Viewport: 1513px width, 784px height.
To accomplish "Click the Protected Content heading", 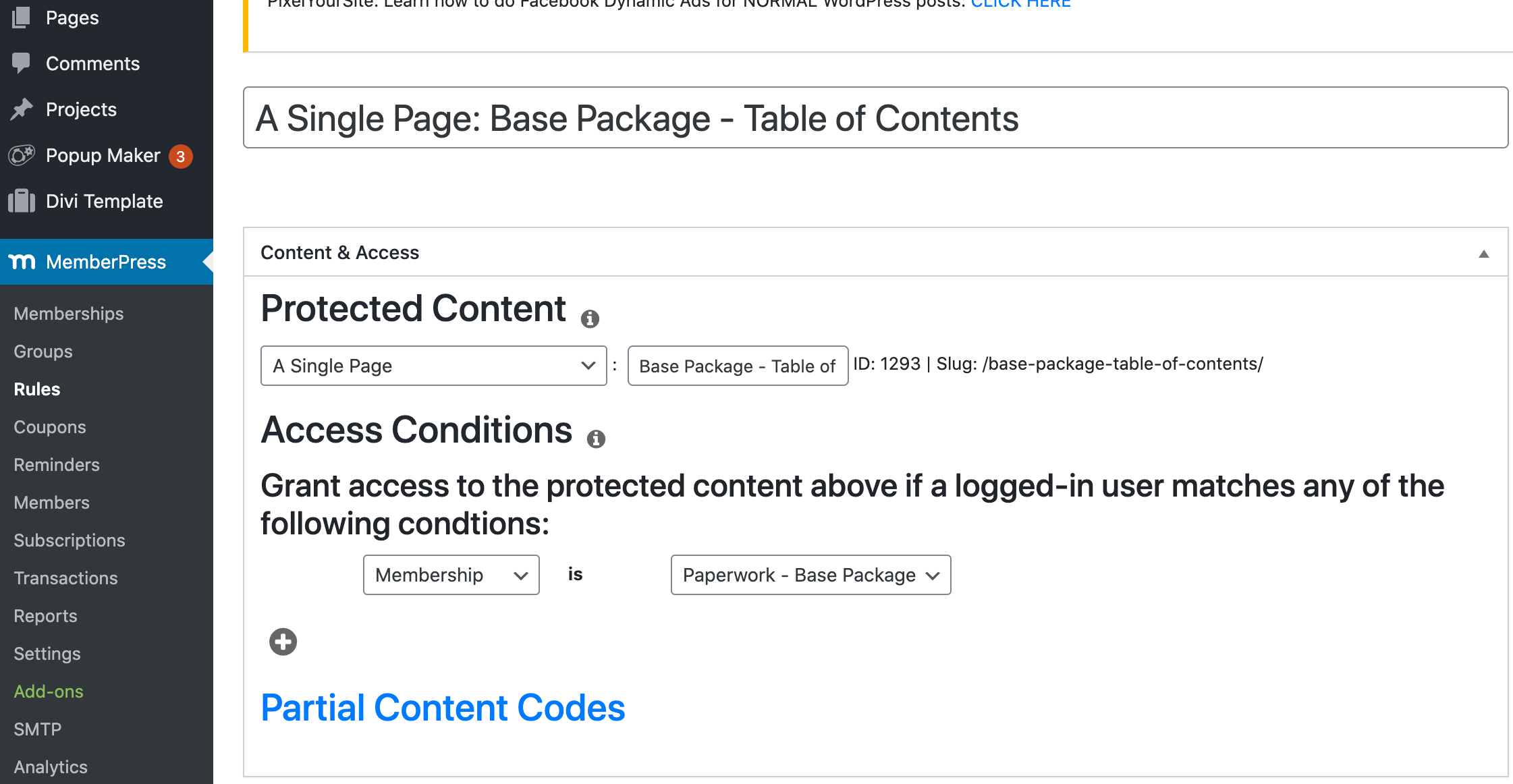I will (413, 309).
